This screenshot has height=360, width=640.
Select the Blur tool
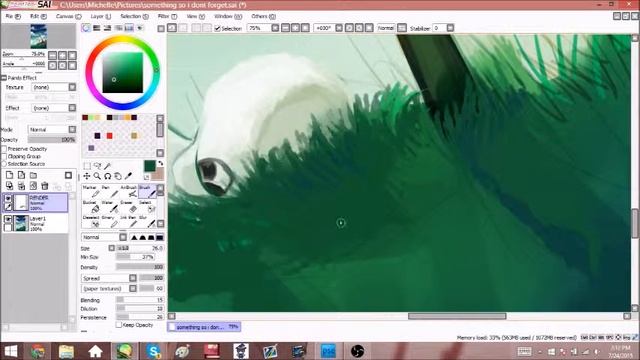coord(147,222)
